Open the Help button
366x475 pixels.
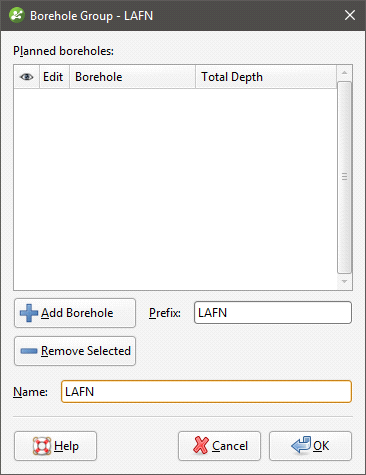tap(55, 446)
